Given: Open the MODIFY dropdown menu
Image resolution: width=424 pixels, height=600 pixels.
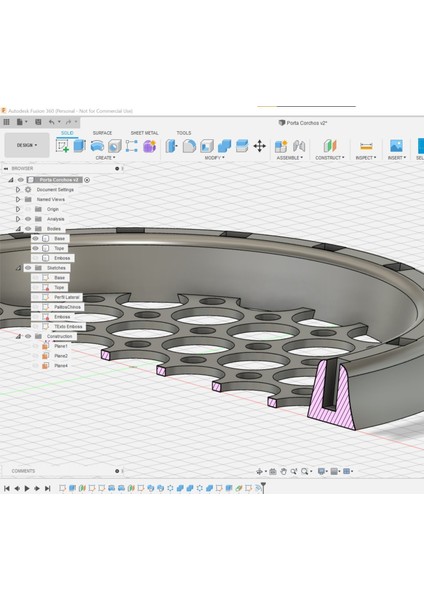Looking at the screenshot, I should tap(214, 158).
